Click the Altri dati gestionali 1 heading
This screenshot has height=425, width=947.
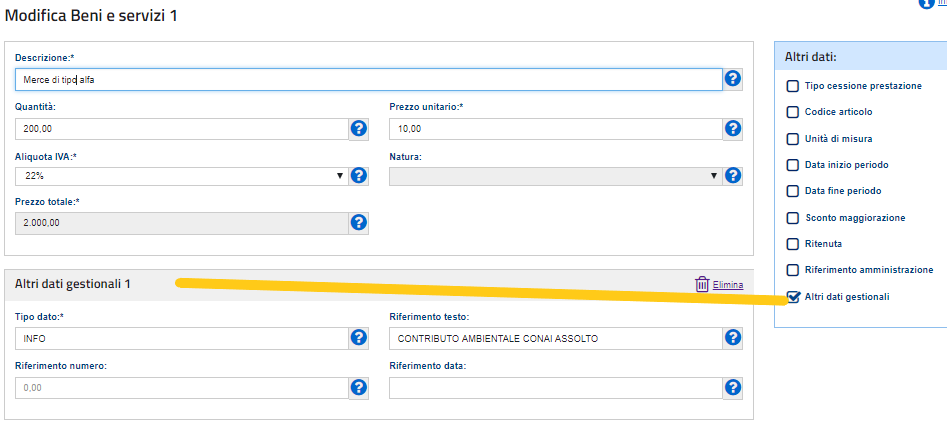click(x=72, y=284)
